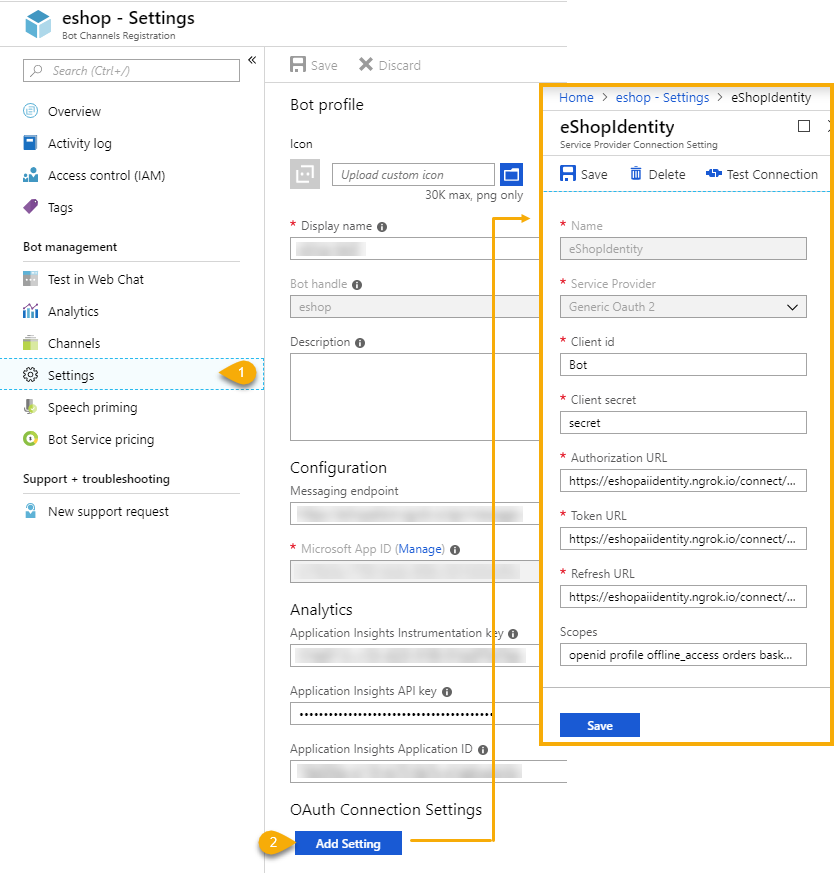Click the Authorization URL field
Viewport: 834px width, 873px height.
coord(683,480)
